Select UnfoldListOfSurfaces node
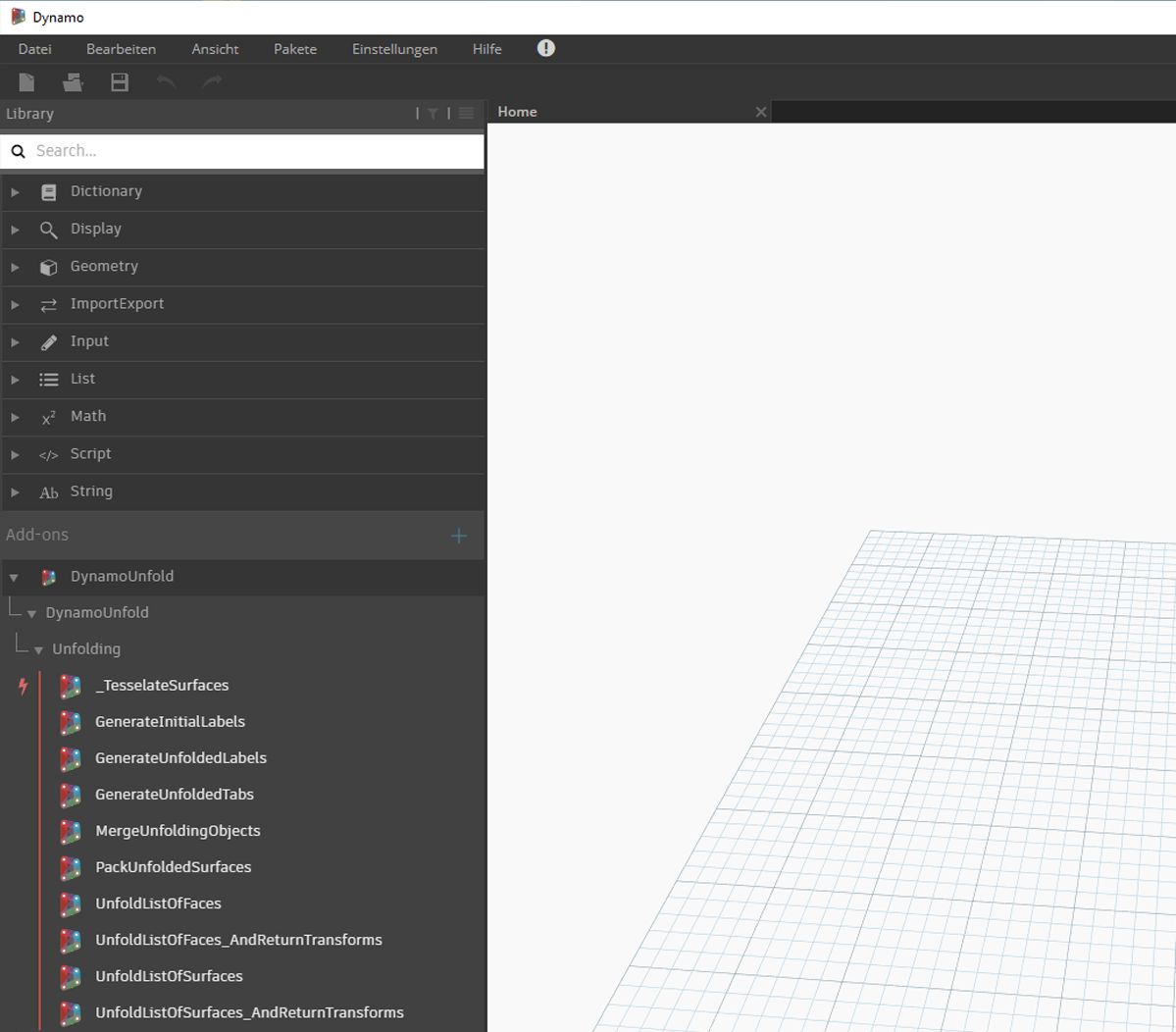Viewport: 1176px width, 1032px height. pyautogui.click(x=169, y=976)
